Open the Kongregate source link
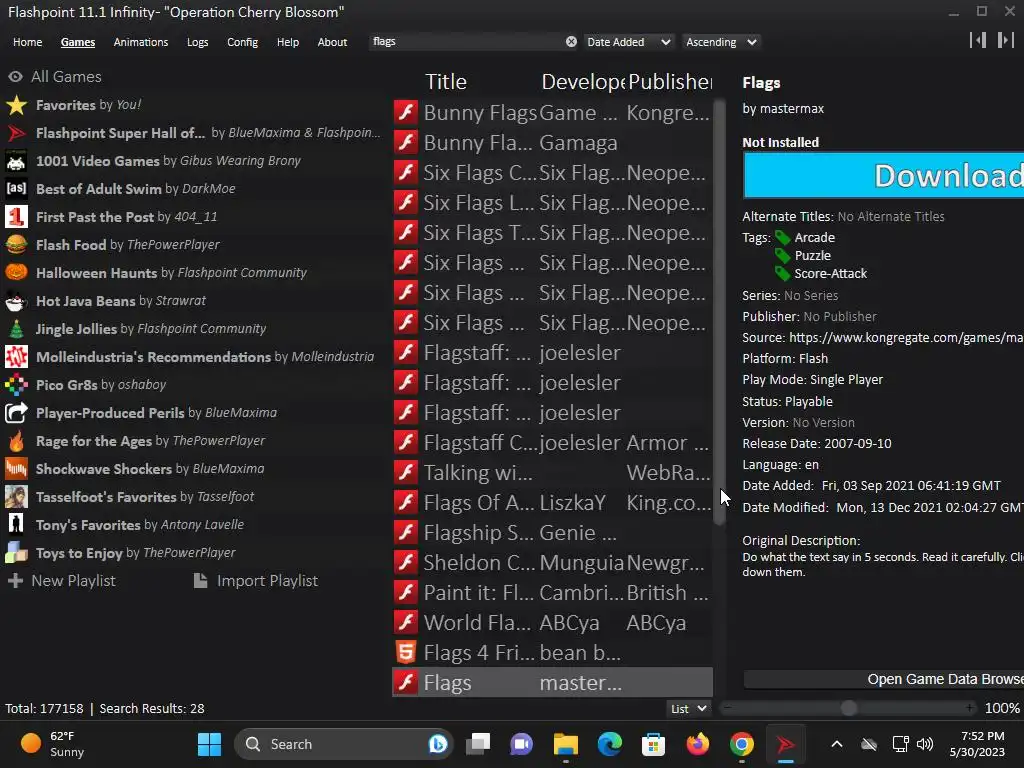 pos(906,338)
